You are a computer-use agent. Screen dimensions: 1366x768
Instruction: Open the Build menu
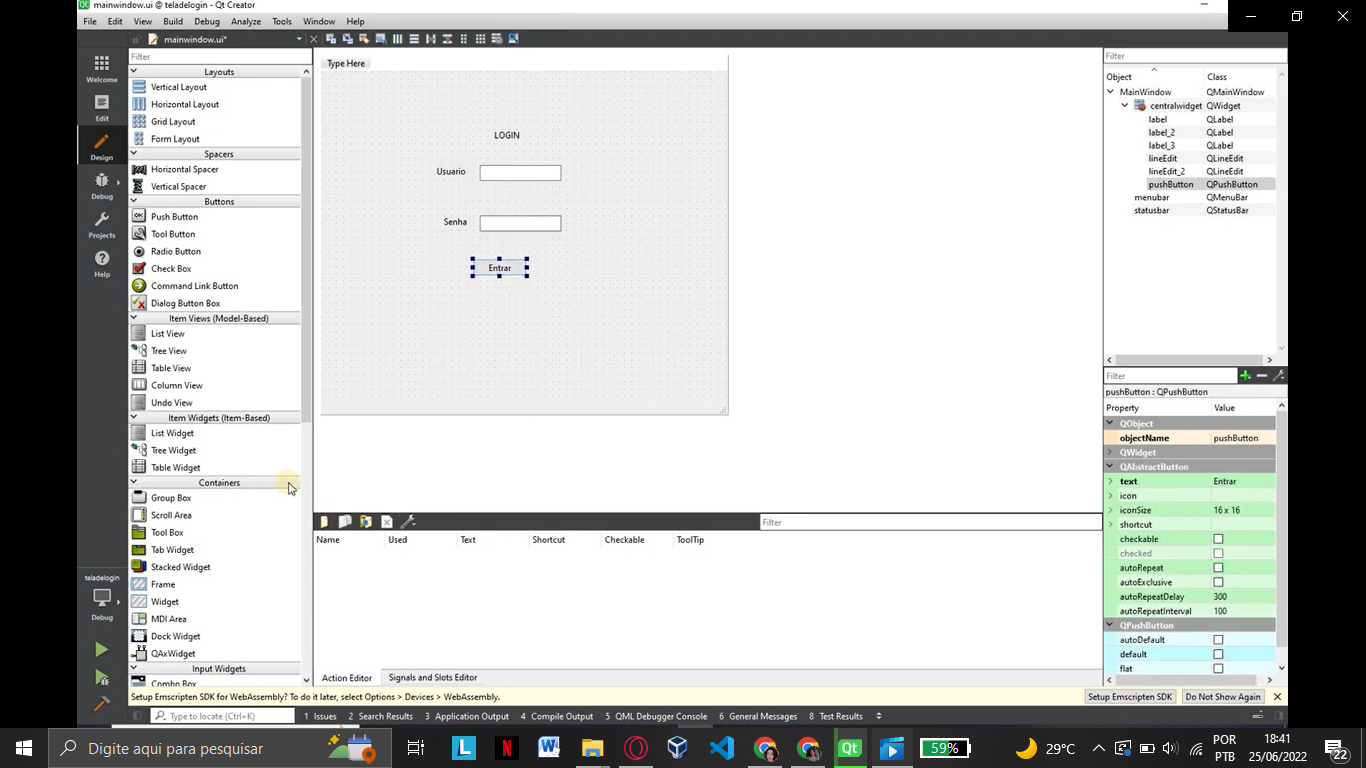173,21
